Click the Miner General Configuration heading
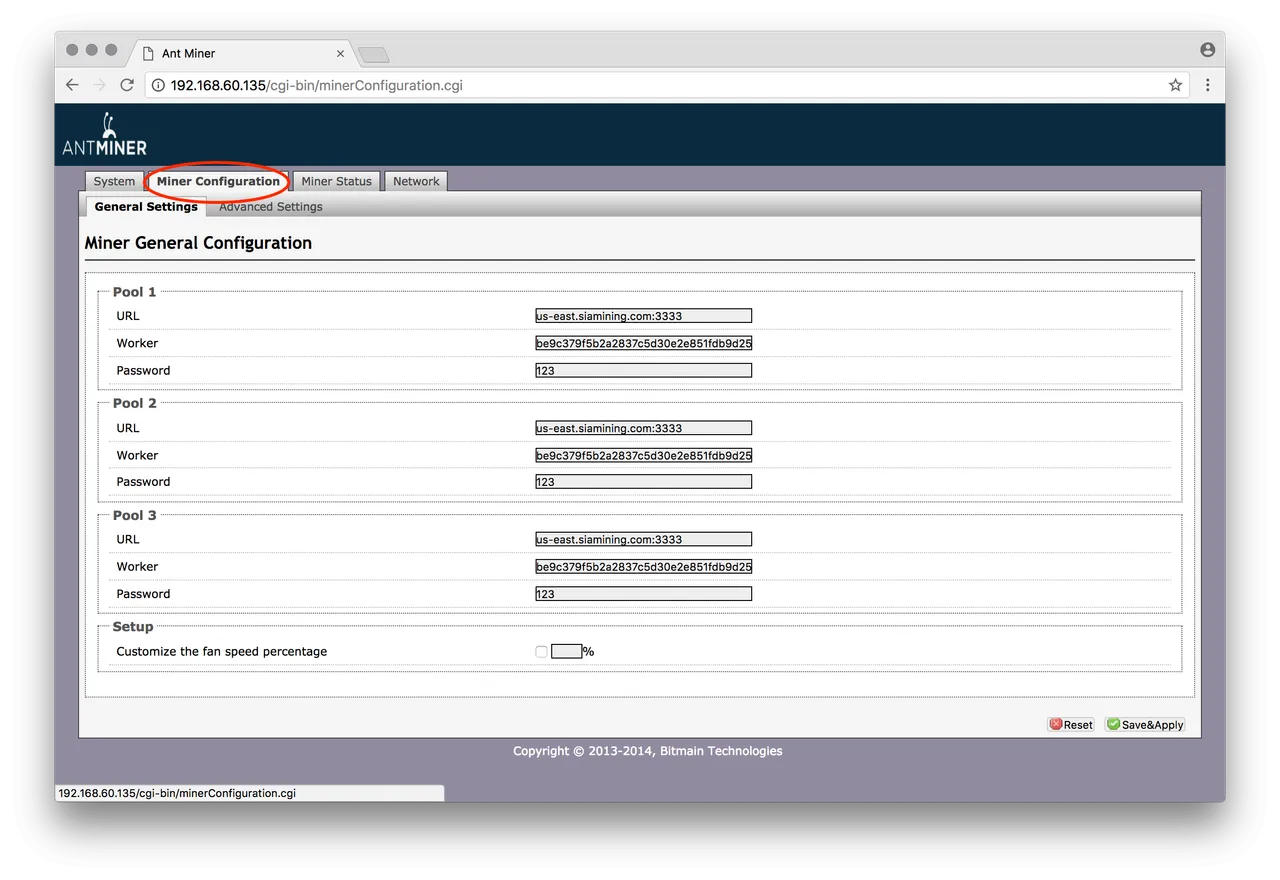The width and height of the screenshot is (1280, 880). click(x=198, y=243)
